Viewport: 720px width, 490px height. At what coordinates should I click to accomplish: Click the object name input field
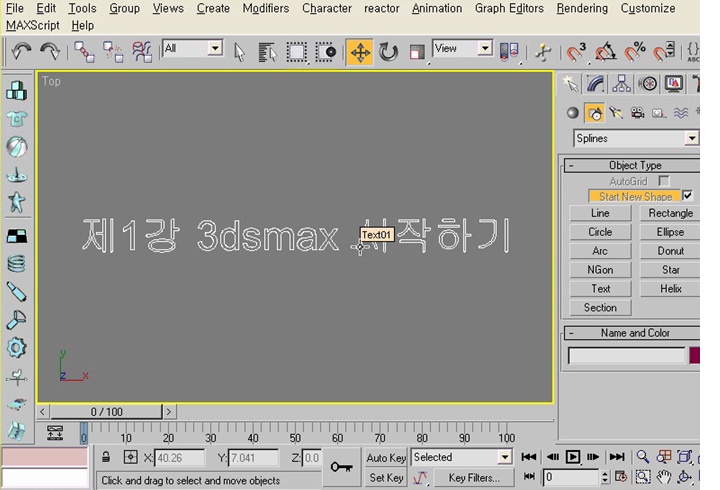point(626,356)
